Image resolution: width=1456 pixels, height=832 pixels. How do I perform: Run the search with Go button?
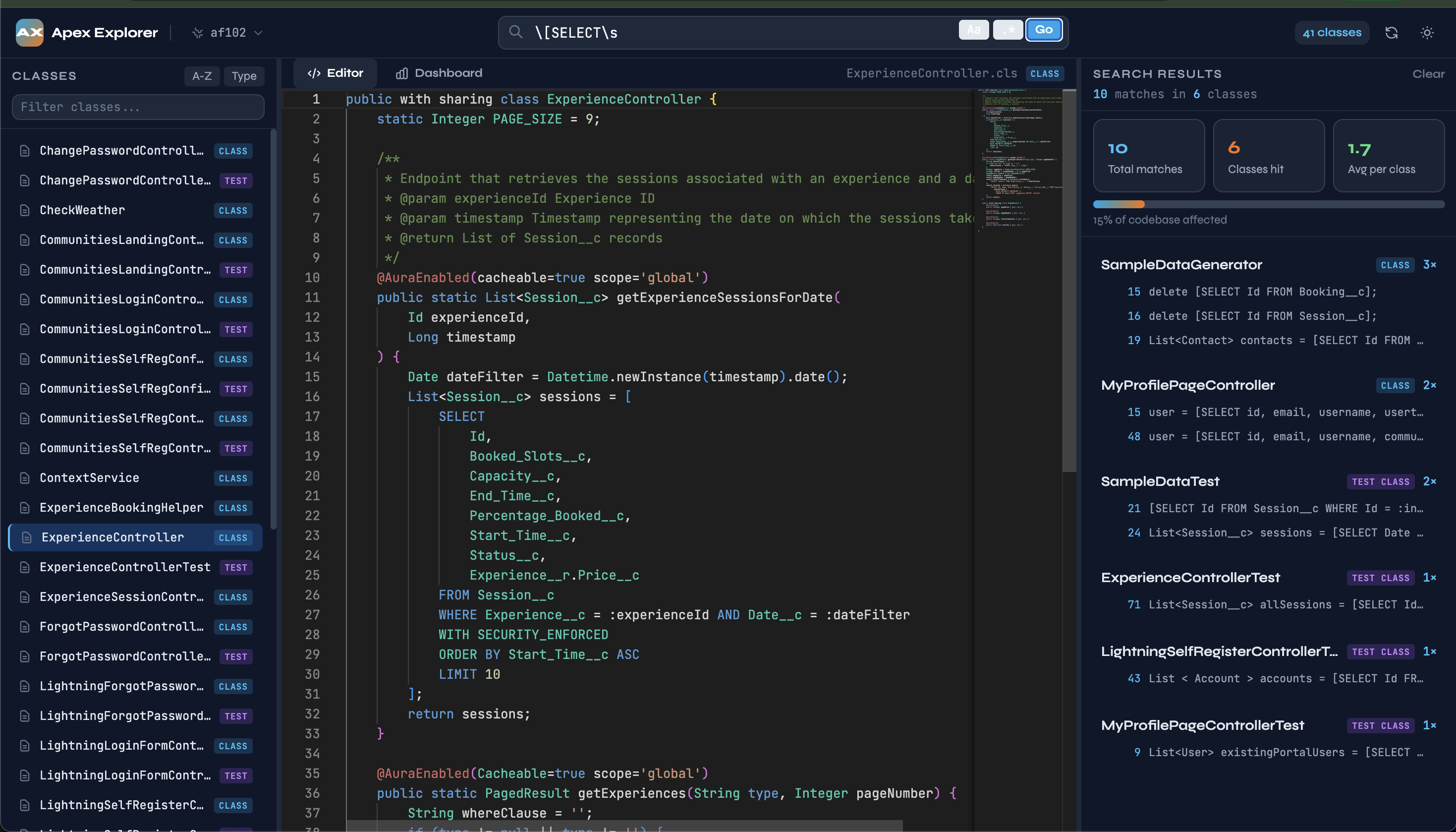[x=1044, y=30]
